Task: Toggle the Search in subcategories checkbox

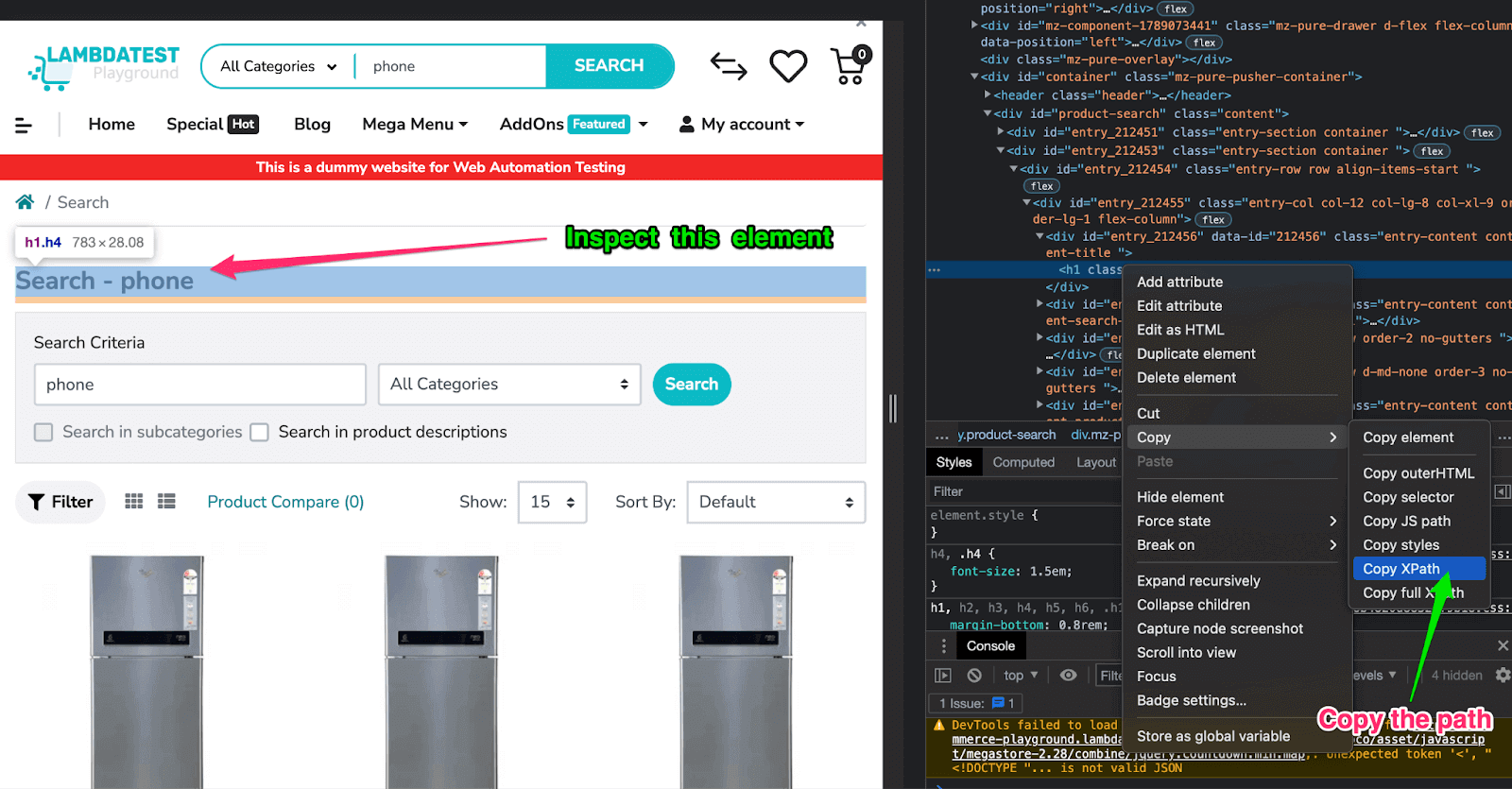Action: (43, 433)
